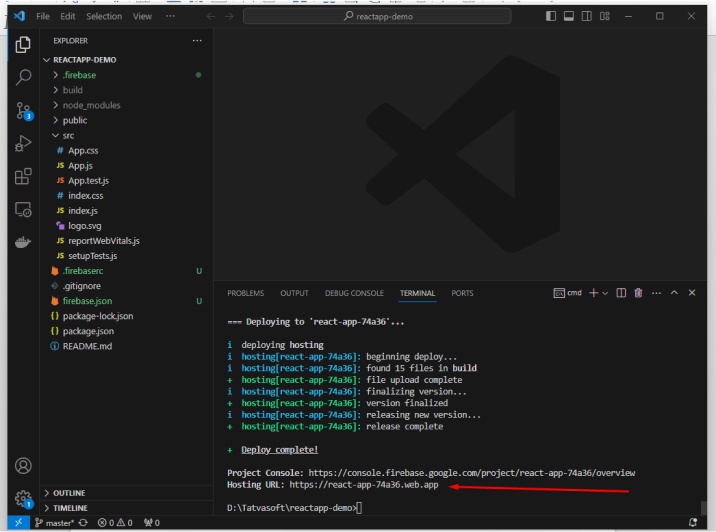Click the Accounts icon
716x532 pixels.
pos(23,466)
